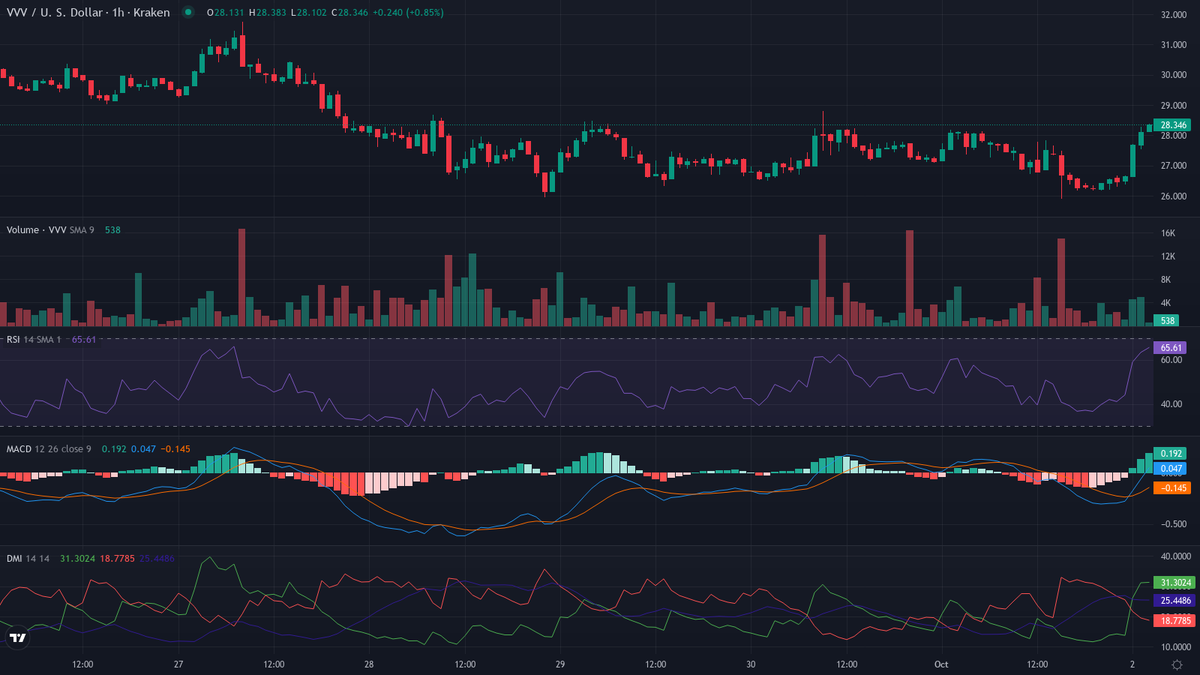Click the 31.000 price scale label
1200x675 pixels.
click(x=1172, y=45)
